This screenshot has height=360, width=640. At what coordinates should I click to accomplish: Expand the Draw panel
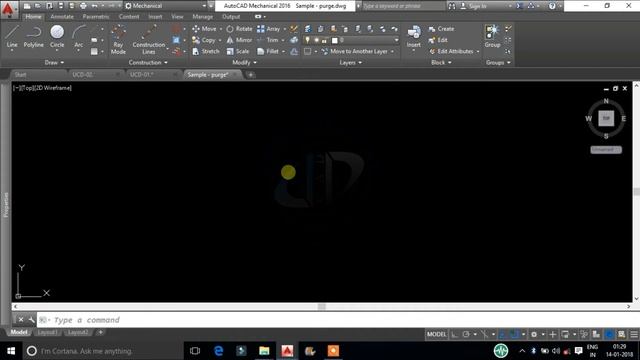click(x=53, y=62)
